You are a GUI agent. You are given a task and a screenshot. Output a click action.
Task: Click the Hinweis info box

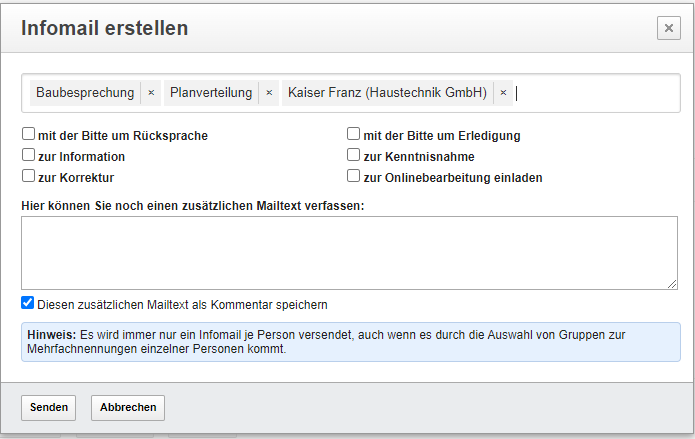click(350, 342)
